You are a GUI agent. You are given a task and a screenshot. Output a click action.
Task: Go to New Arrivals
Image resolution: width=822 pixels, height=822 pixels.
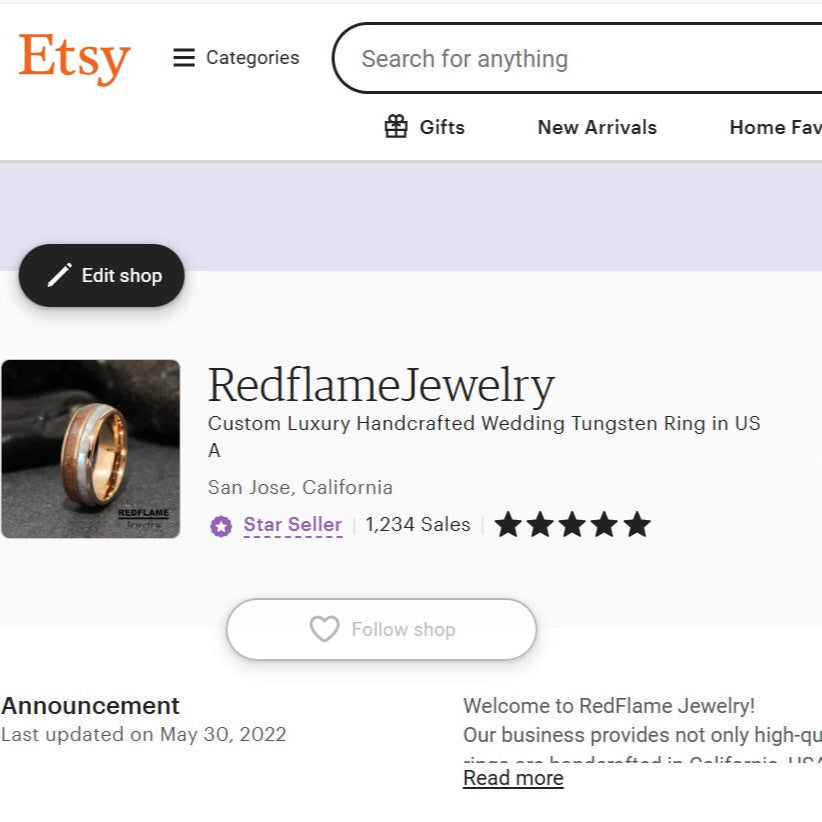point(597,127)
